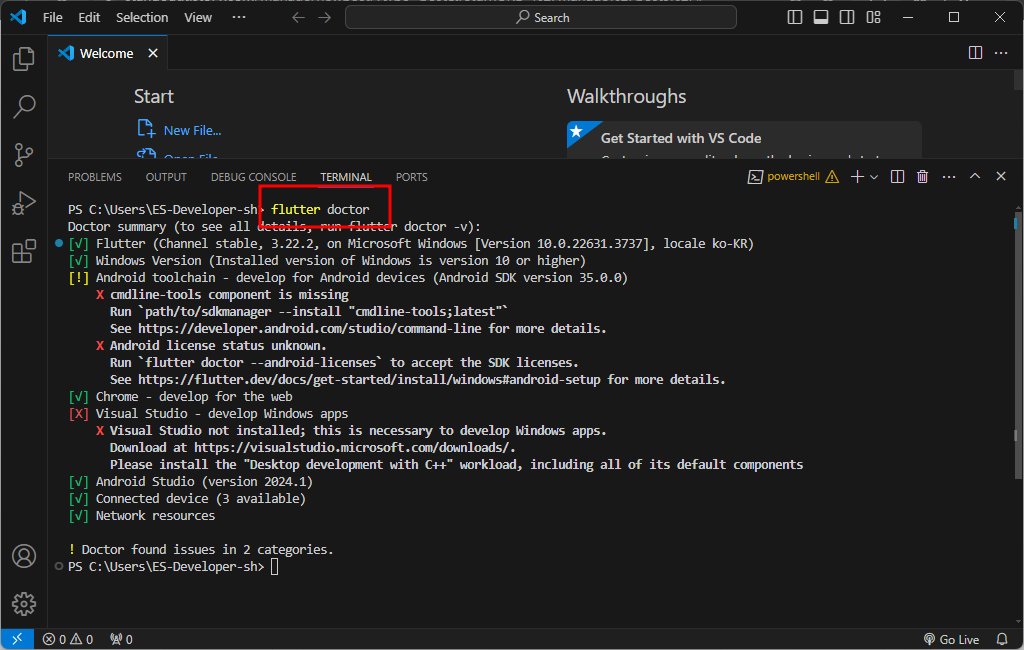The width and height of the screenshot is (1024, 650).
Task: Close the Welcome tab
Action: 153,53
